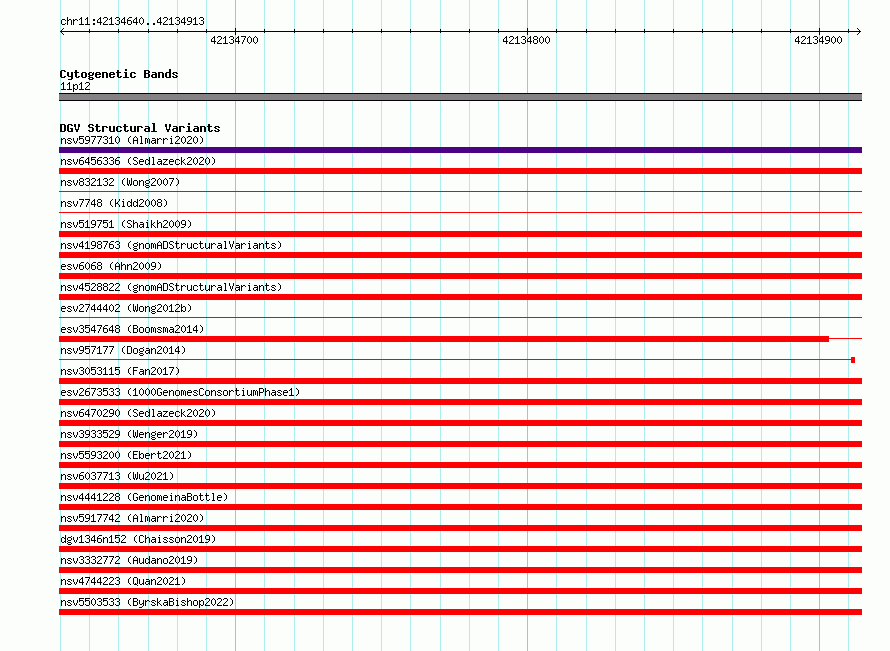Open nsv4441228 (GenomeinaBottle) label

click(x=144, y=497)
